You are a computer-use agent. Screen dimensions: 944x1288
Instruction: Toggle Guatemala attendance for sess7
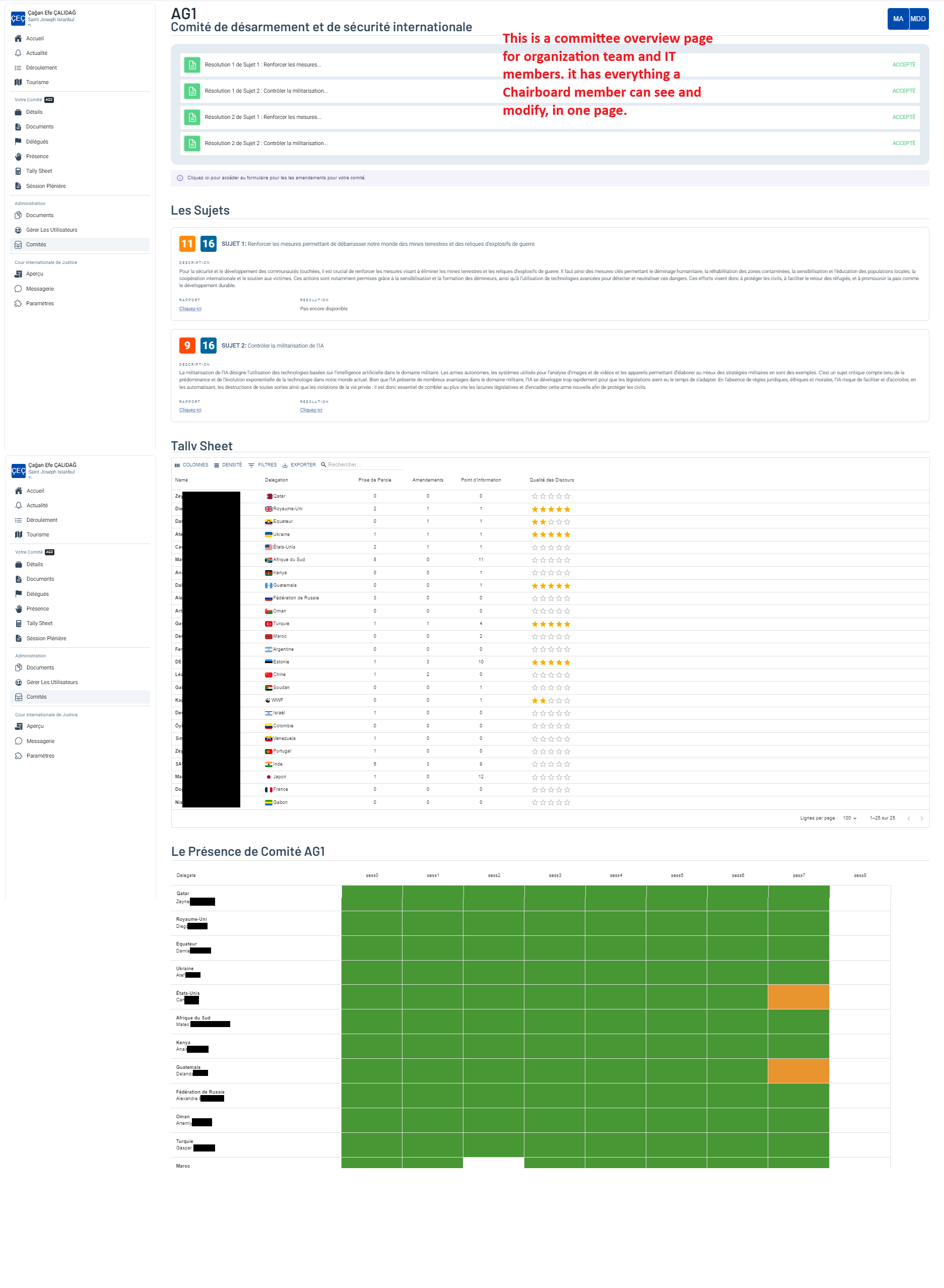(x=799, y=1071)
